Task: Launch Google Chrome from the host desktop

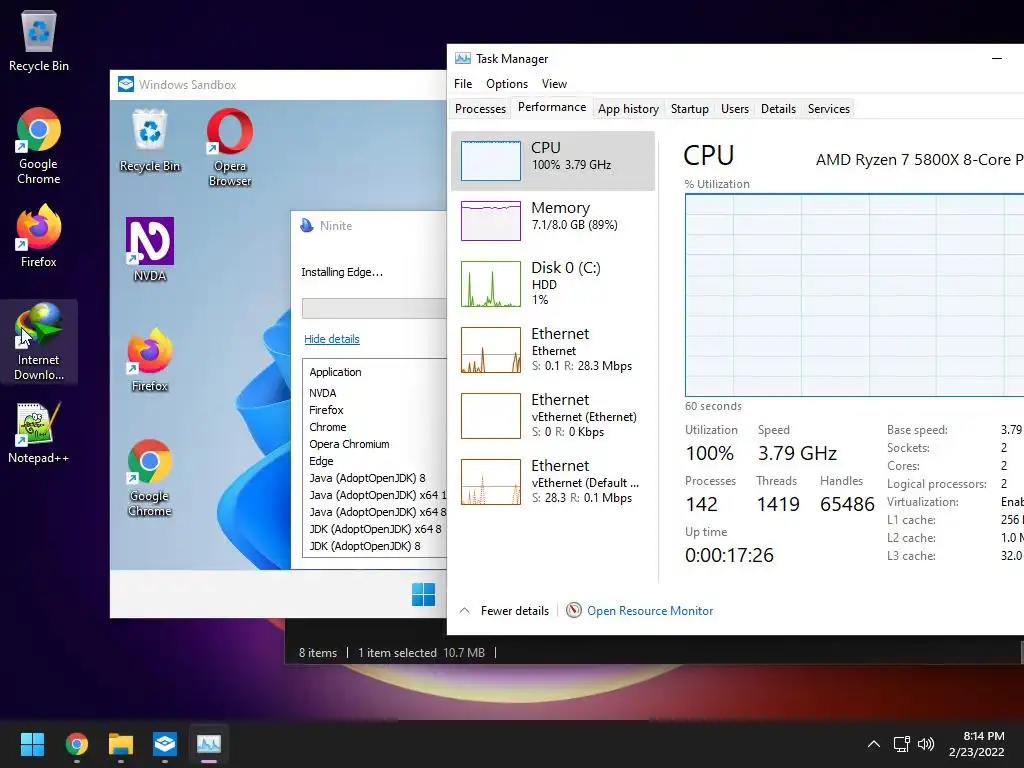Action: click(x=39, y=146)
